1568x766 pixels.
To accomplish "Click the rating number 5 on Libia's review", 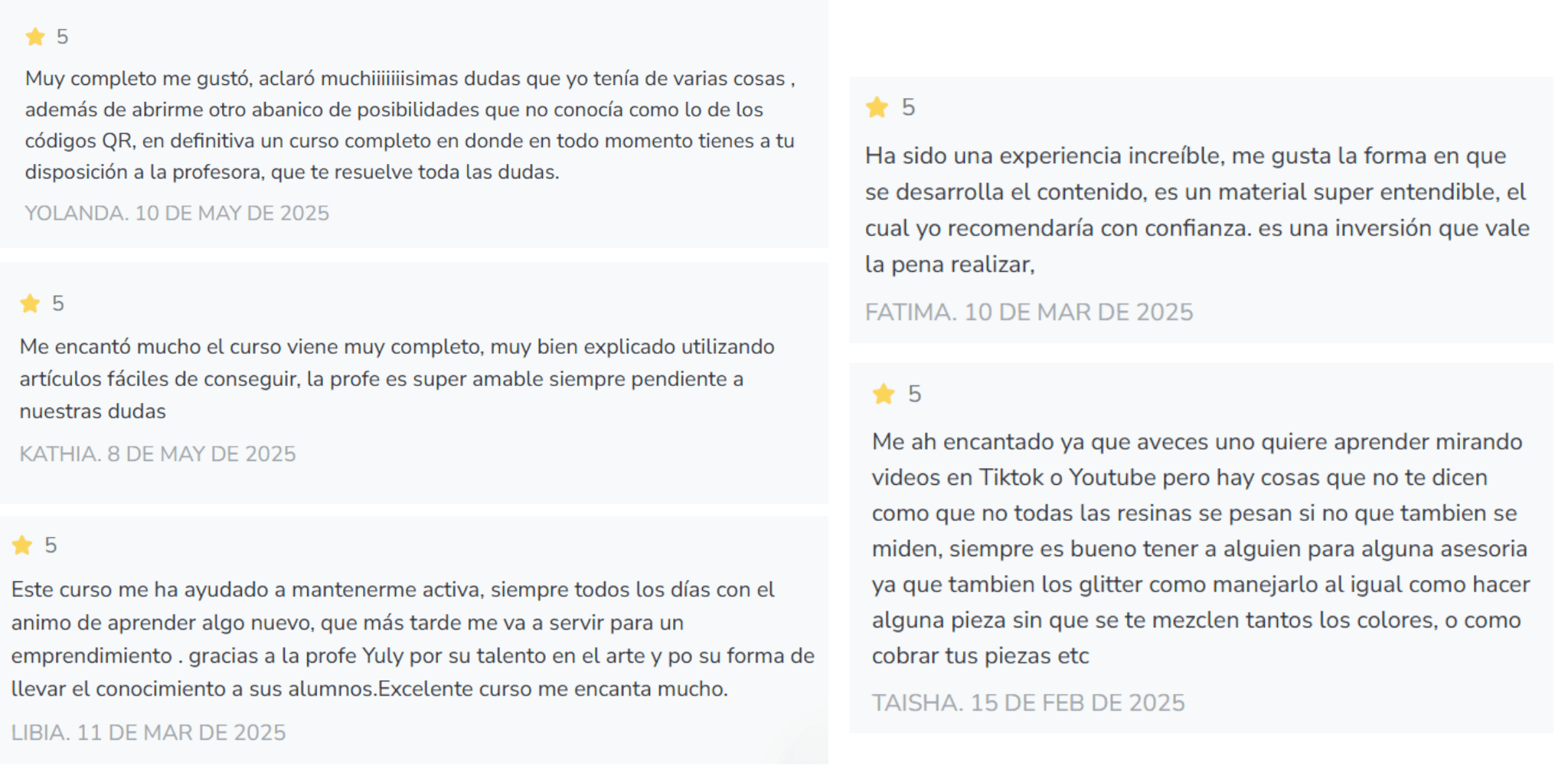I will click(x=51, y=545).
